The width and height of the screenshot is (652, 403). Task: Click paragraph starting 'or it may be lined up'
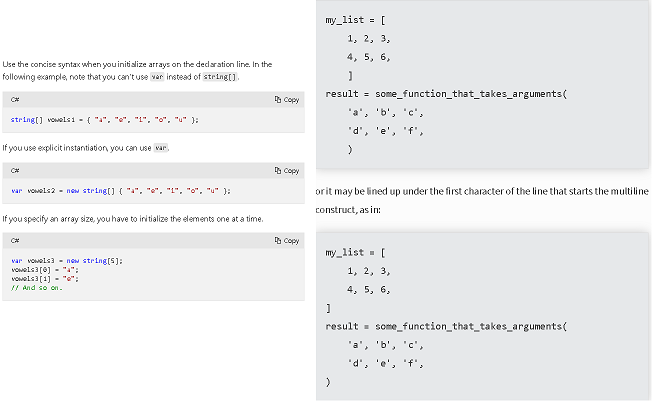(482, 200)
